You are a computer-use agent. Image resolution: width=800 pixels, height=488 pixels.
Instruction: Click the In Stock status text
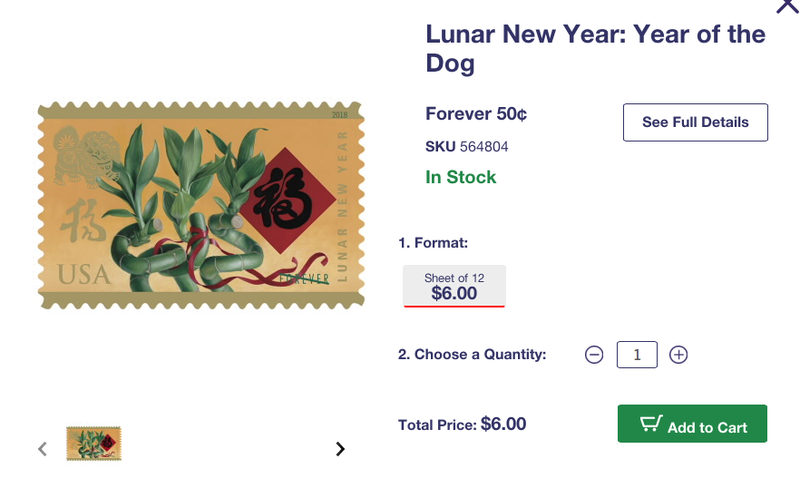[x=461, y=177]
